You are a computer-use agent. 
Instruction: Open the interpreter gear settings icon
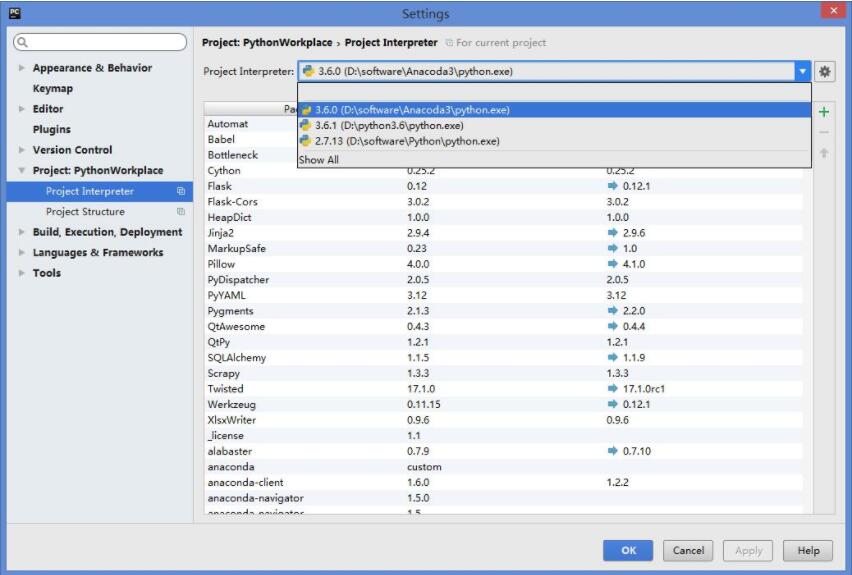pos(824,71)
